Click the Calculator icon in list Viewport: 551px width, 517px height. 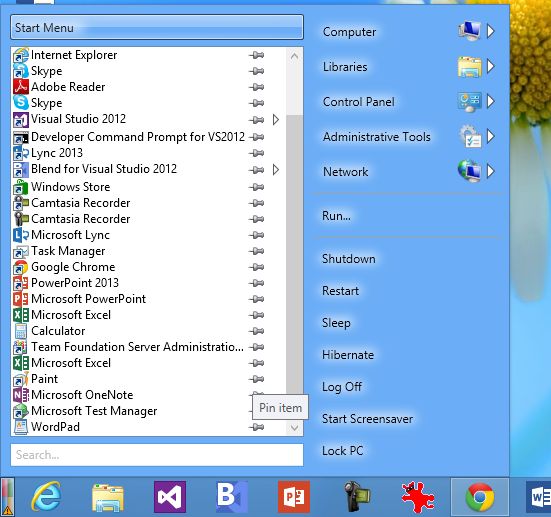[x=21, y=331]
